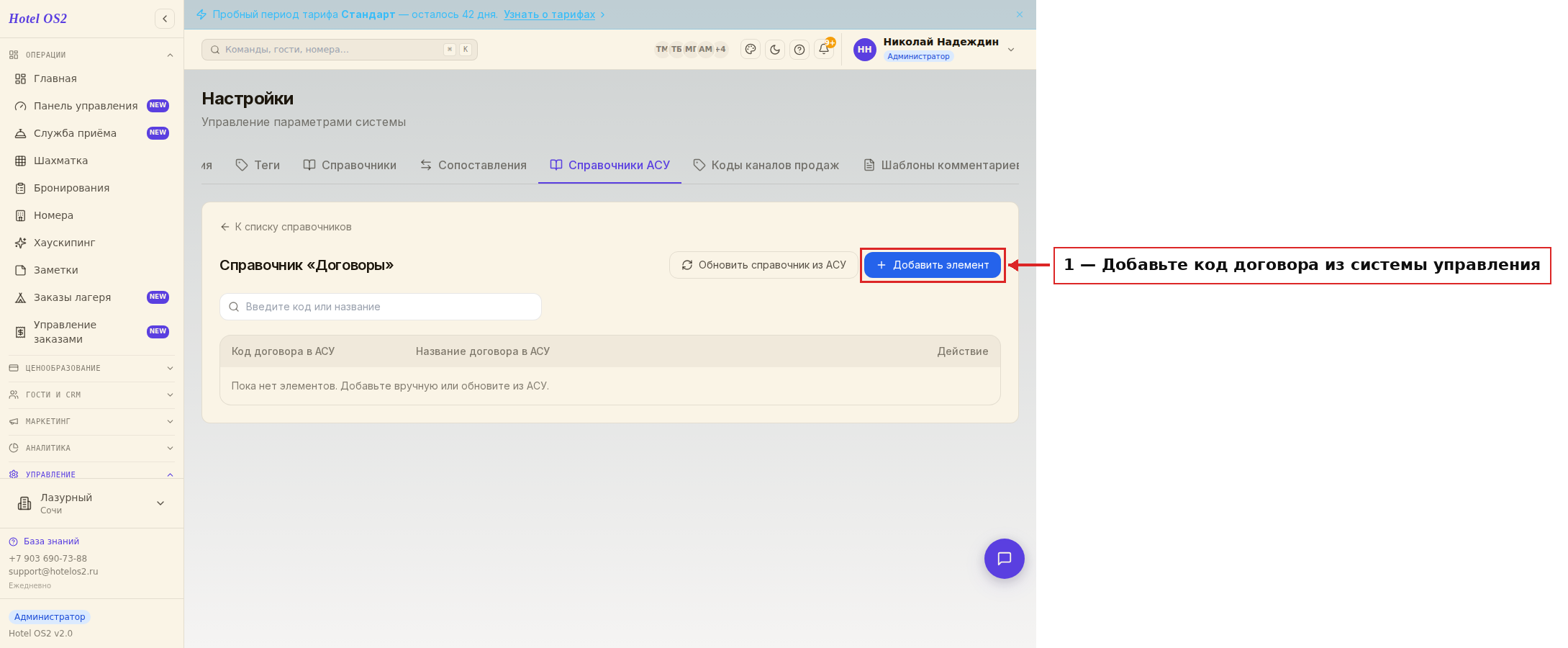Click the Код договора в АСУ column header
The height and width of the screenshot is (648, 1568).
(283, 351)
